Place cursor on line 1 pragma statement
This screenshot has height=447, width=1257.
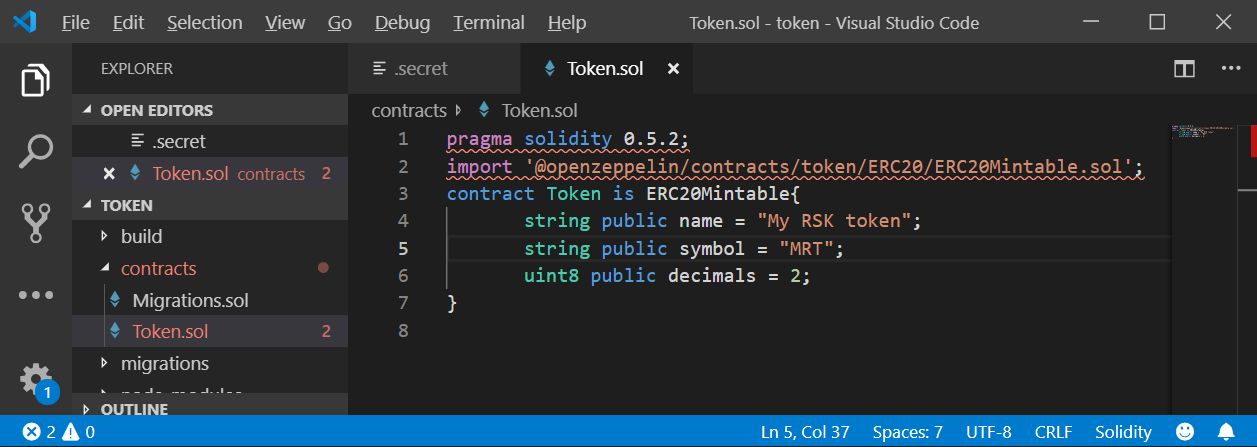pyautogui.click(x=568, y=139)
